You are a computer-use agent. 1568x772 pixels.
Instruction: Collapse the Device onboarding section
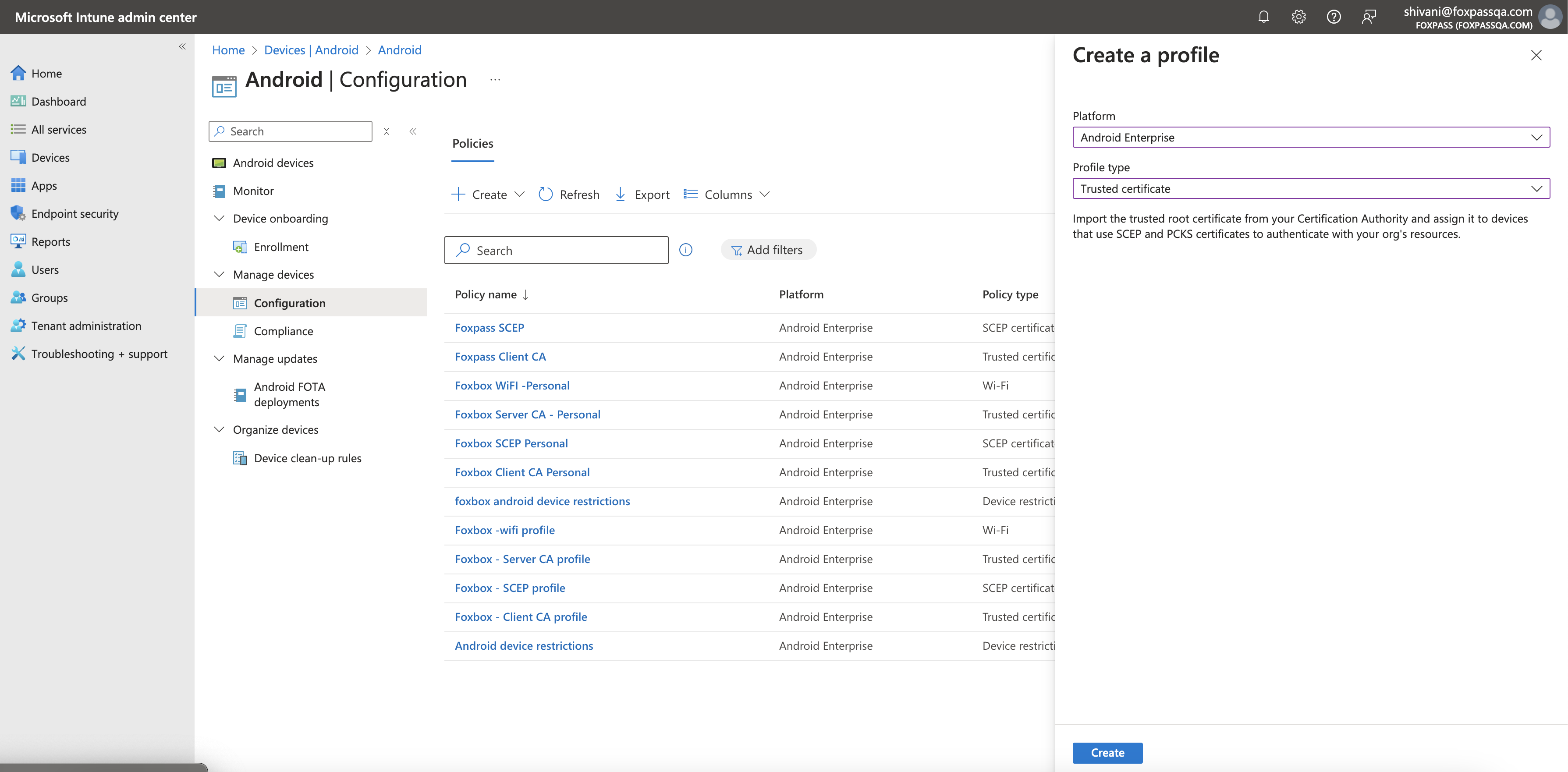219,218
